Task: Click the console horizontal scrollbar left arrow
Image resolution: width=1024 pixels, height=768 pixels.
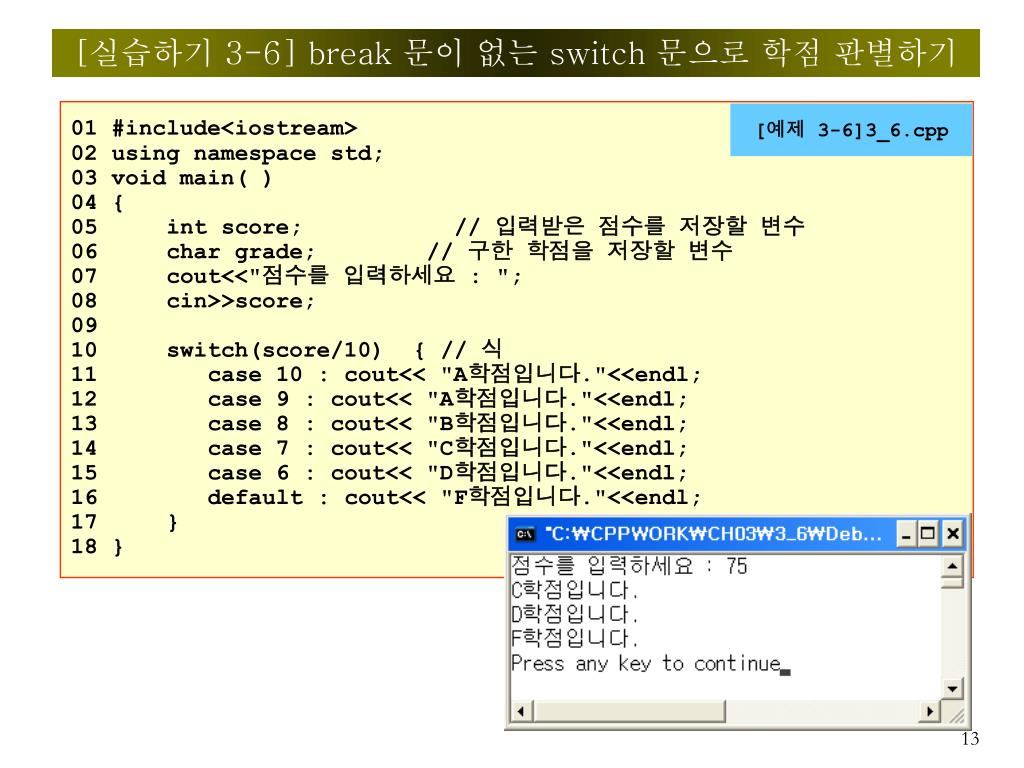Action: click(x=520, y=711)
